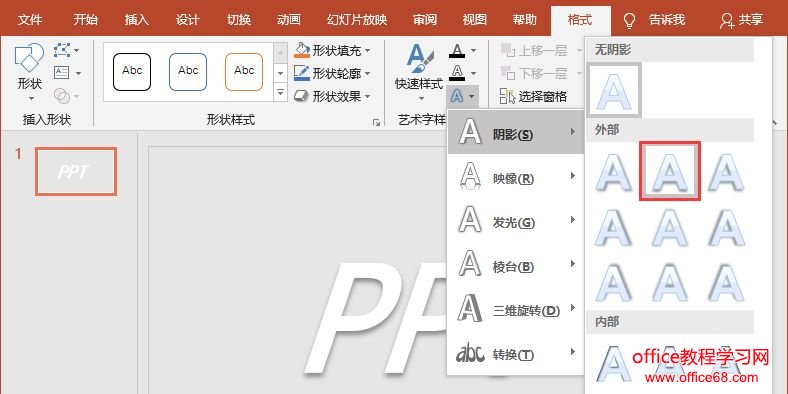
Task: Open the 三维旋转(D) submenu
Action: tap(516, 309)
